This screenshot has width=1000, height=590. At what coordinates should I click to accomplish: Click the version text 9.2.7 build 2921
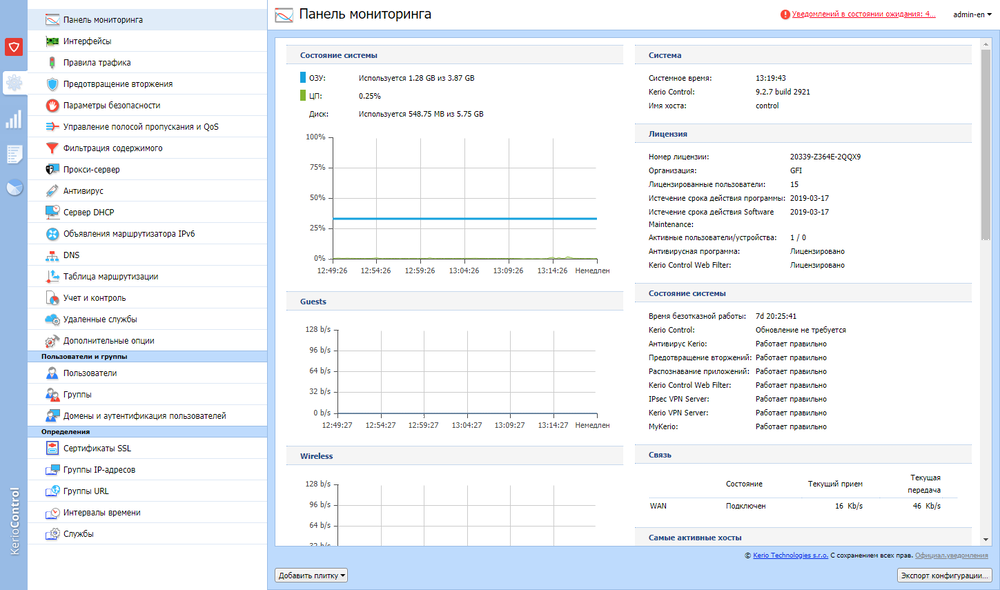pyautogui.click(x=783, y=92)
